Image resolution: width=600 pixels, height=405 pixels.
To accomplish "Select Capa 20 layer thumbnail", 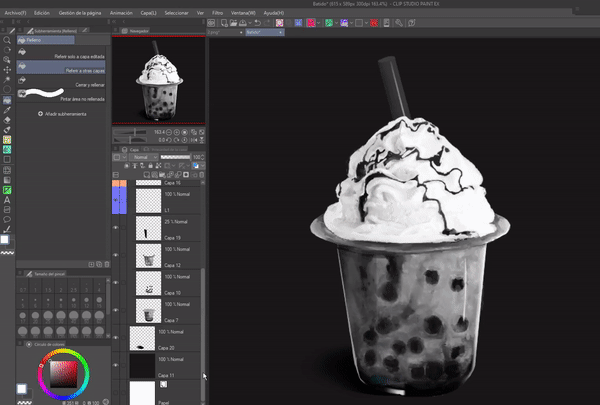I will (142, 338).
